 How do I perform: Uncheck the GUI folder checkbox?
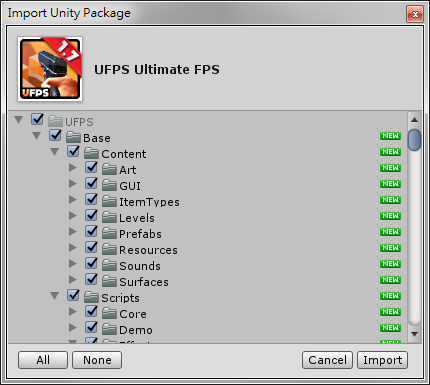point(91,183)
